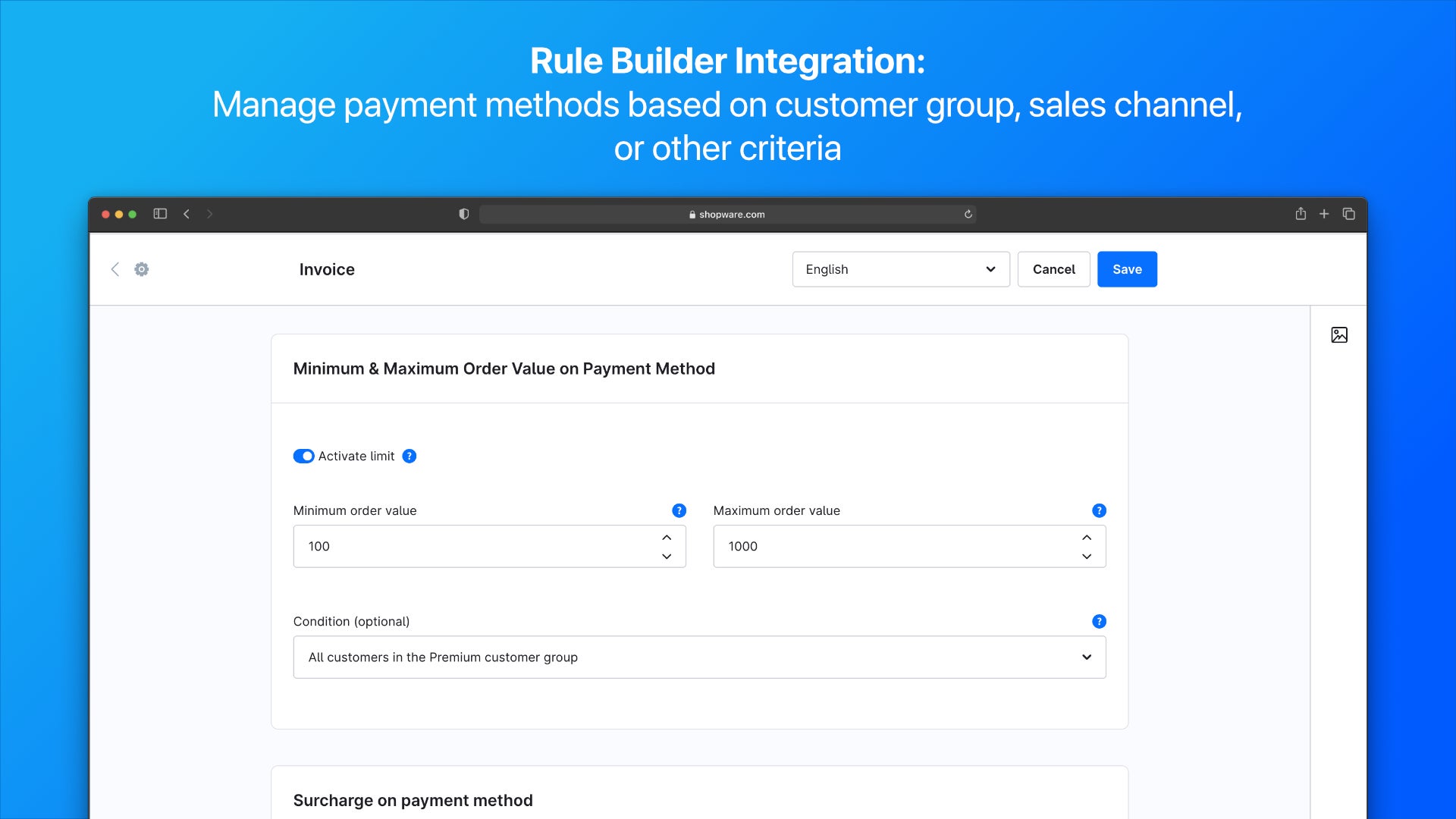Open the media image sidebar icon
The image size is (1456, 819).
1339,334
